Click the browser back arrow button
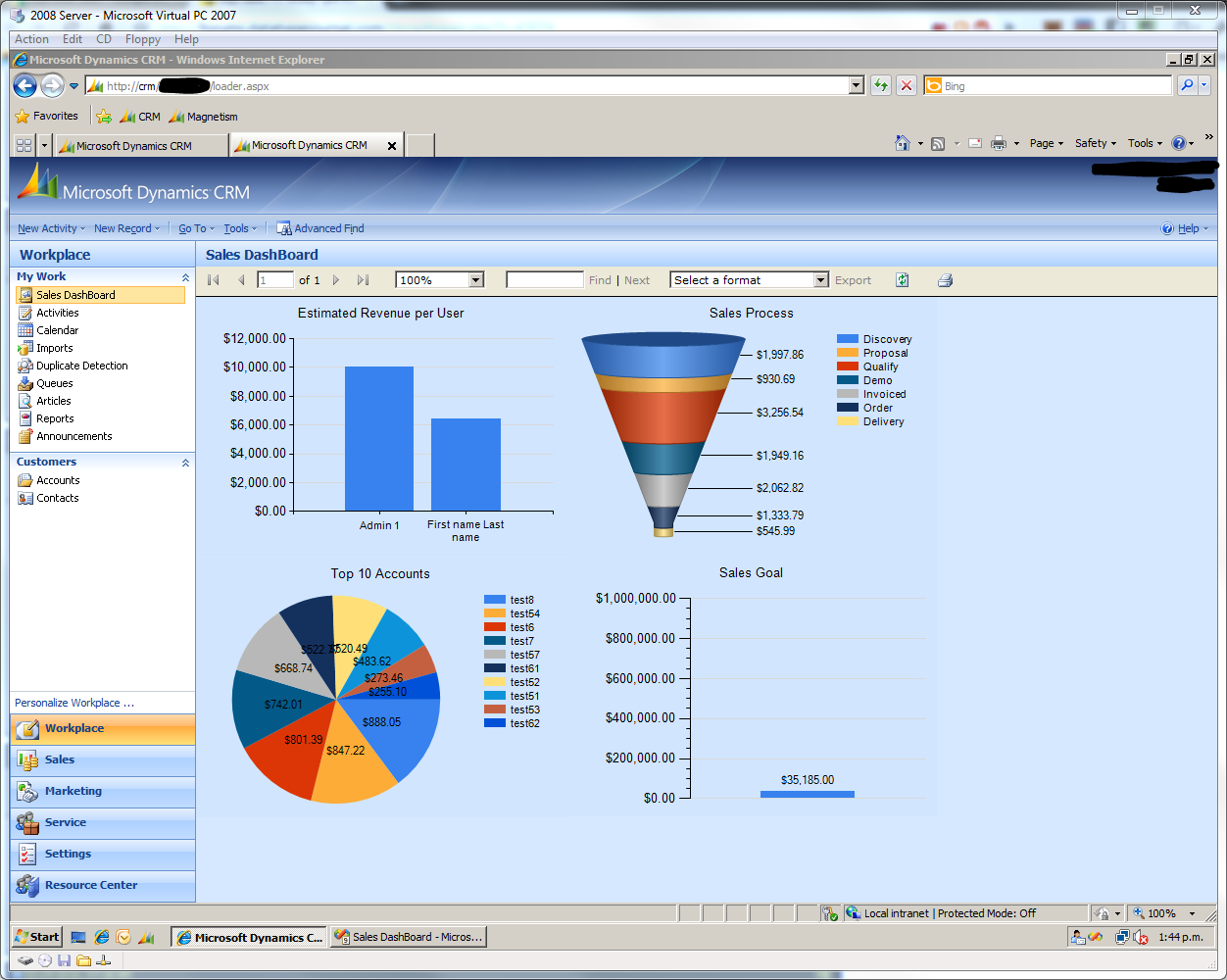 25,86
